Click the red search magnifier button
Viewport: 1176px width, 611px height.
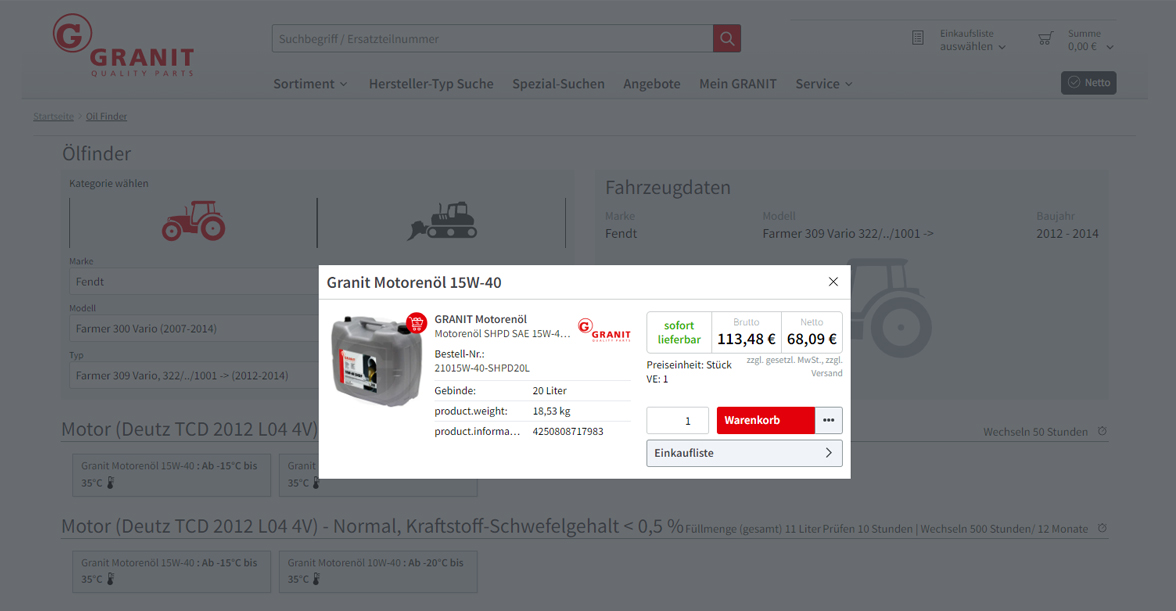(726, 39)
